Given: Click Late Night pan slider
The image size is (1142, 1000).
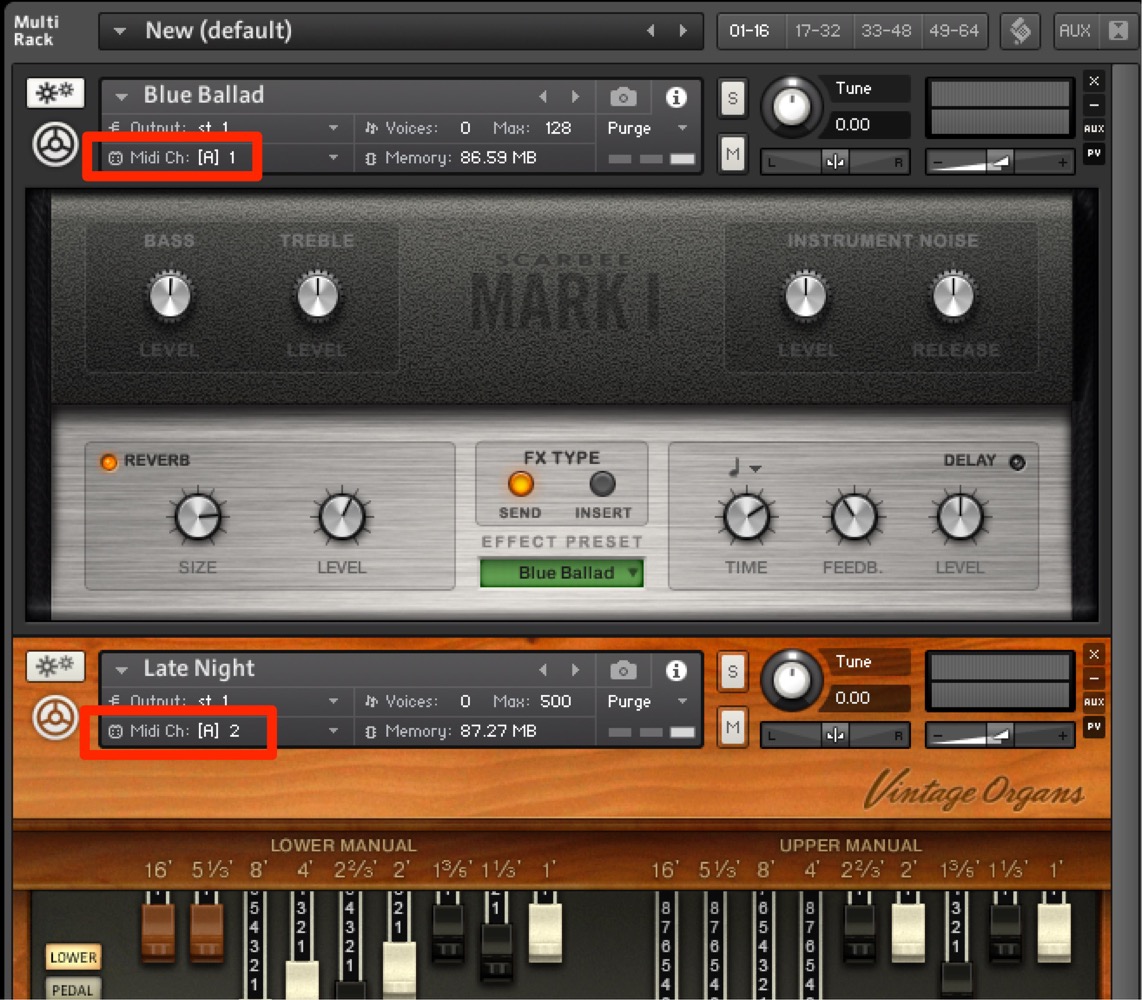Looking at the screenshot, I should 835,735.
